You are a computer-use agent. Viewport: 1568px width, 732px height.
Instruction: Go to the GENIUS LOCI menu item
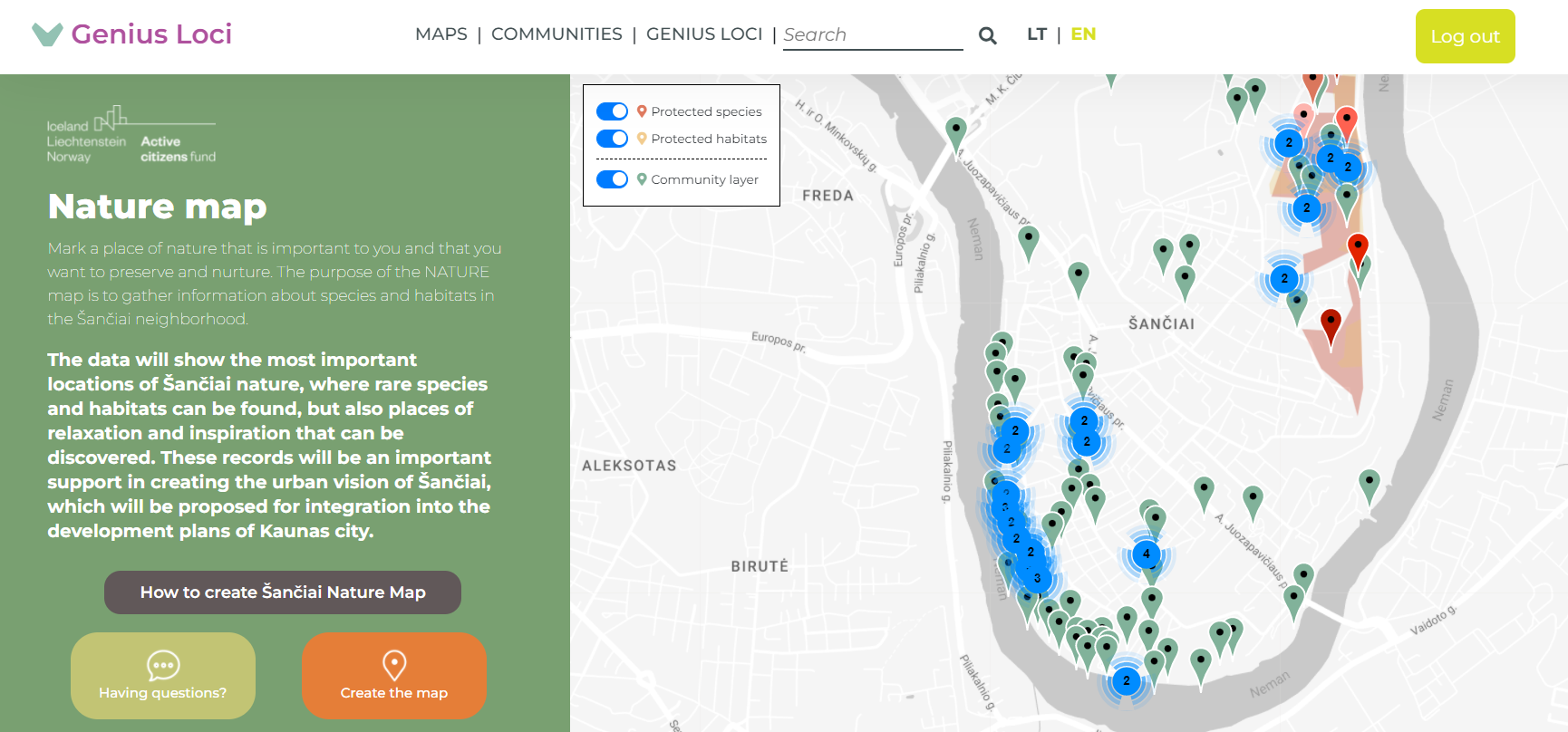pyautogui.click(x=703, y=34)
